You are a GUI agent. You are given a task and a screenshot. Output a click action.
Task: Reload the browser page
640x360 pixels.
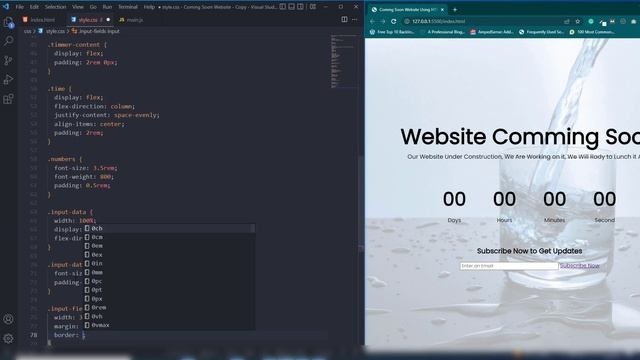[393, 21]
